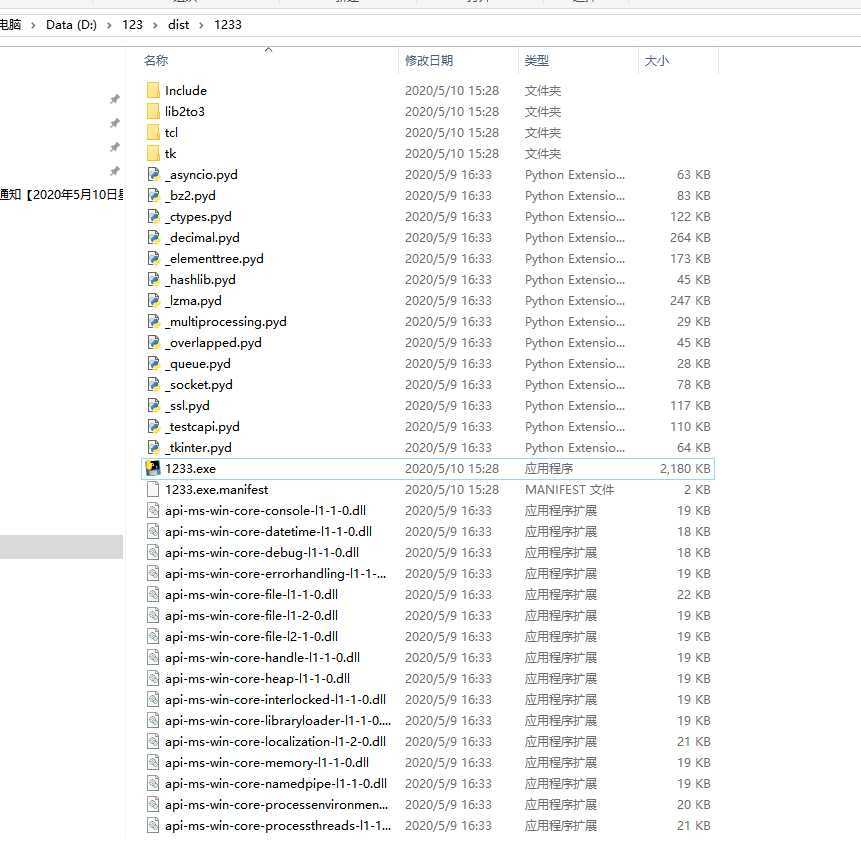Select api-ms-win-core-processenvironmen... file name

pyautogui.click(x=277, y=804)
